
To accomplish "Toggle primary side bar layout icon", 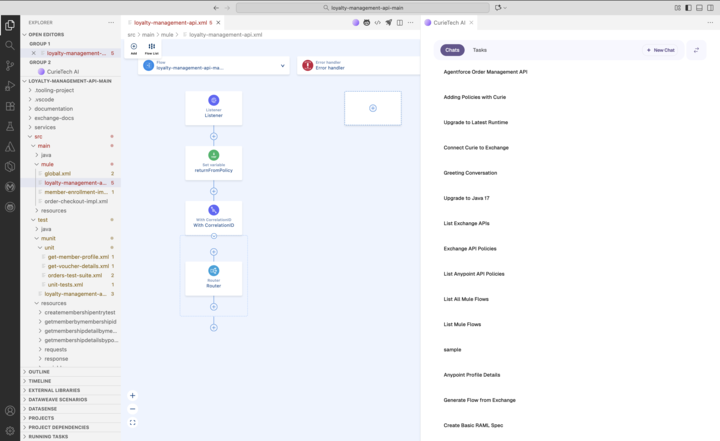I will pos(688,8).
